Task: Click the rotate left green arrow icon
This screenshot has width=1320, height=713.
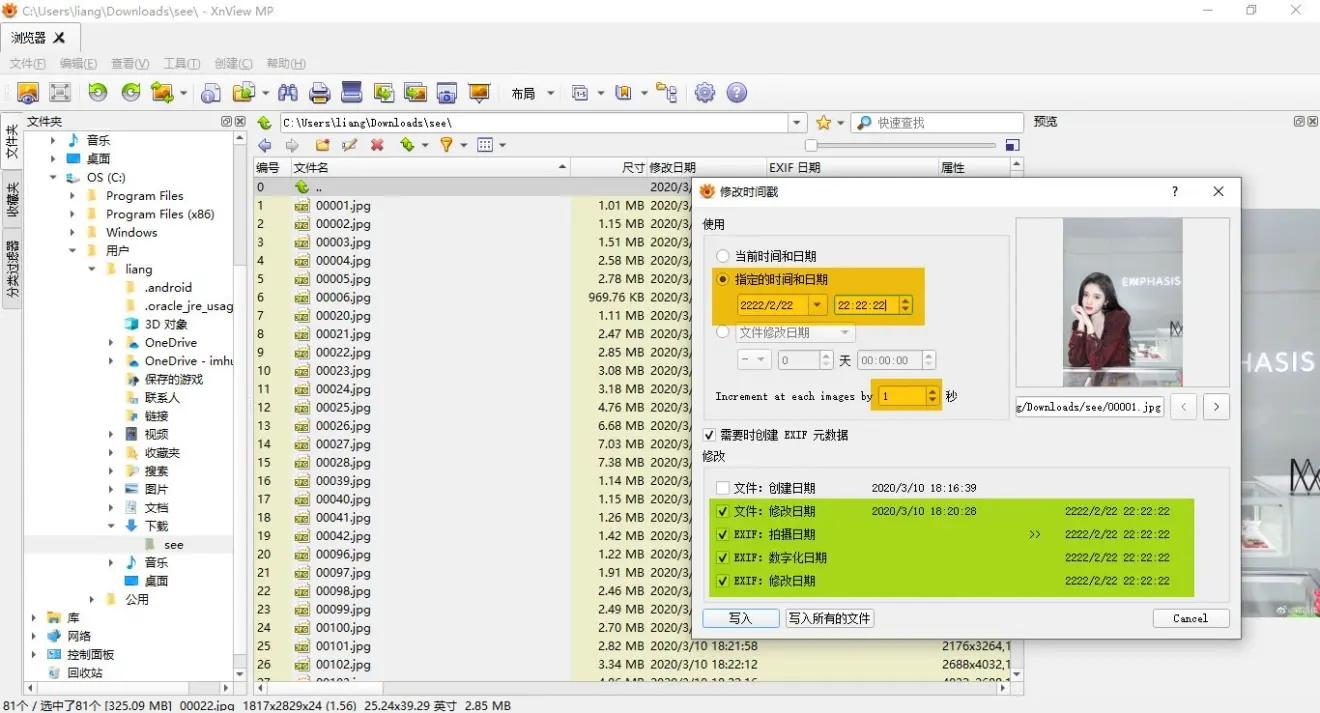Action: pos(97,93)
